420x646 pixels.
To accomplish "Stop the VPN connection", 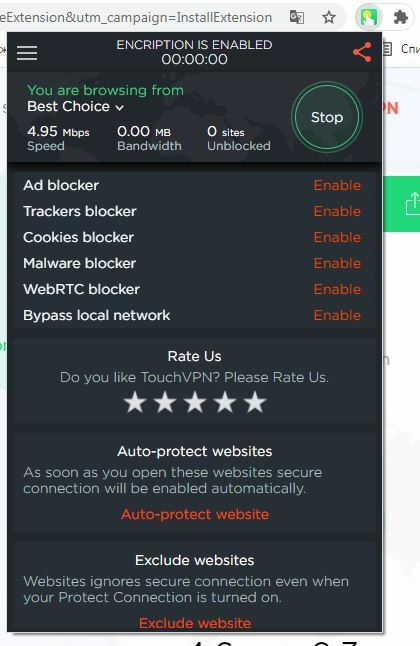I will click(327, 117).
